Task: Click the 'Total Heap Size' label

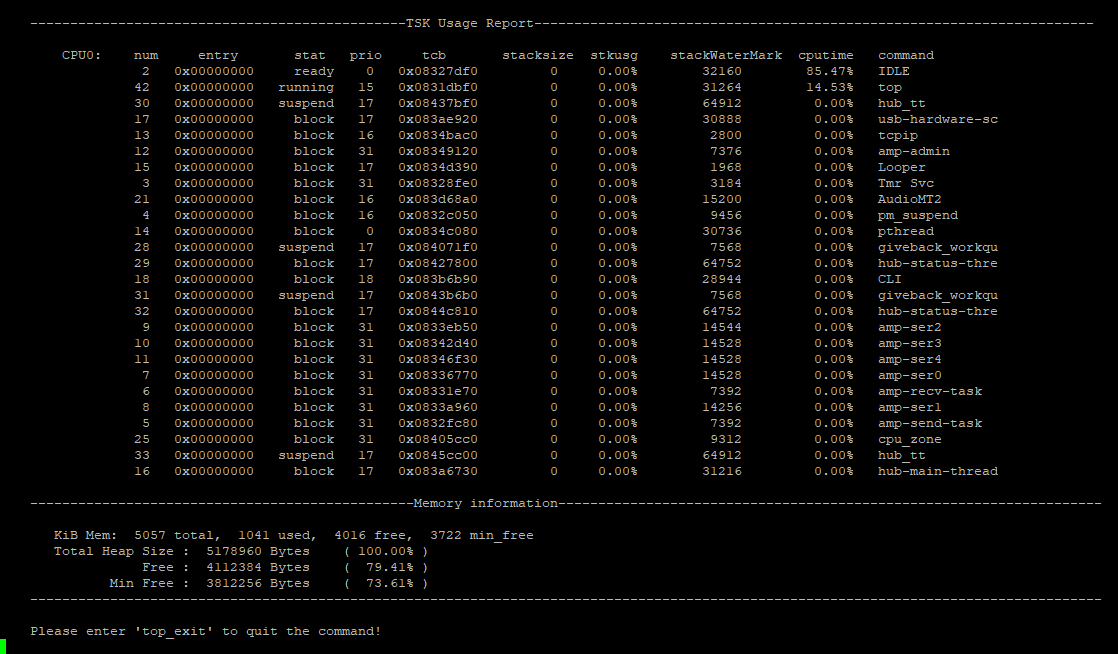Action: click(x=113, y=551)
